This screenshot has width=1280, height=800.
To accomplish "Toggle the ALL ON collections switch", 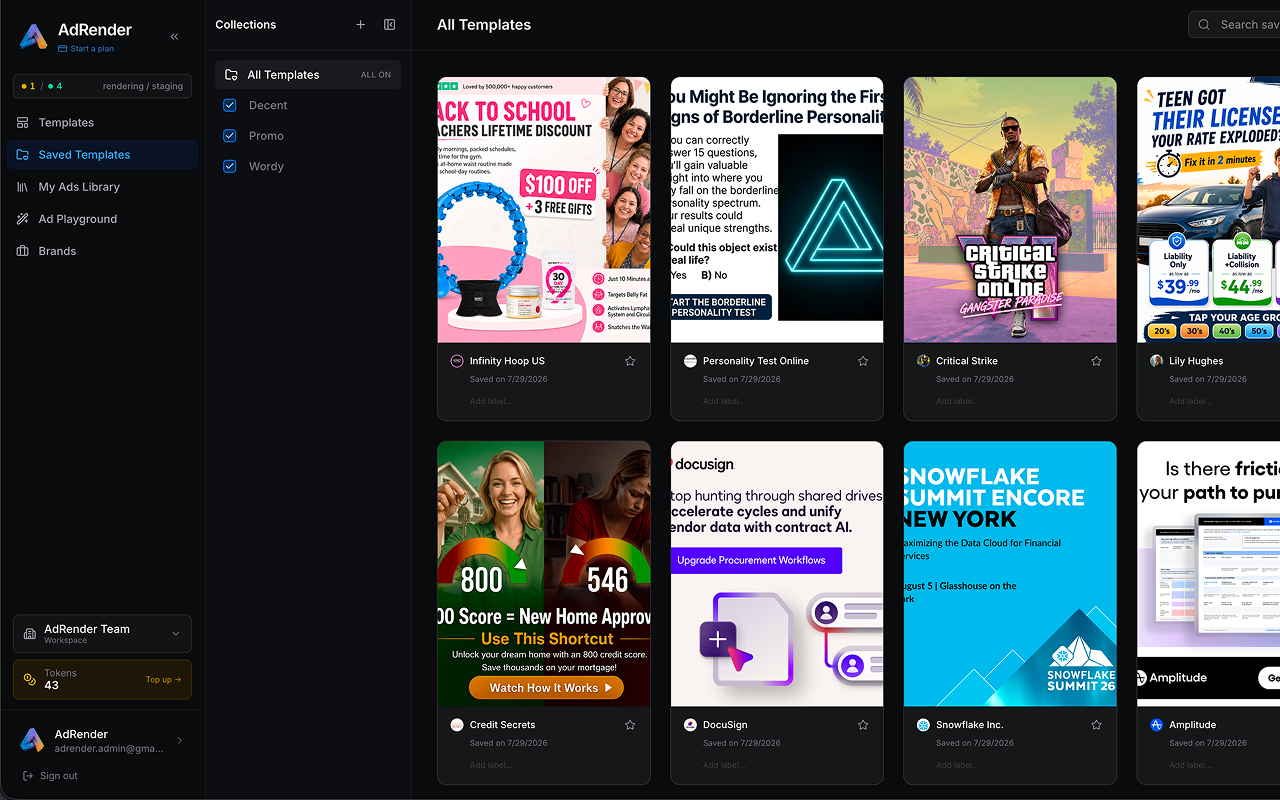I will [x=376, y=75].
